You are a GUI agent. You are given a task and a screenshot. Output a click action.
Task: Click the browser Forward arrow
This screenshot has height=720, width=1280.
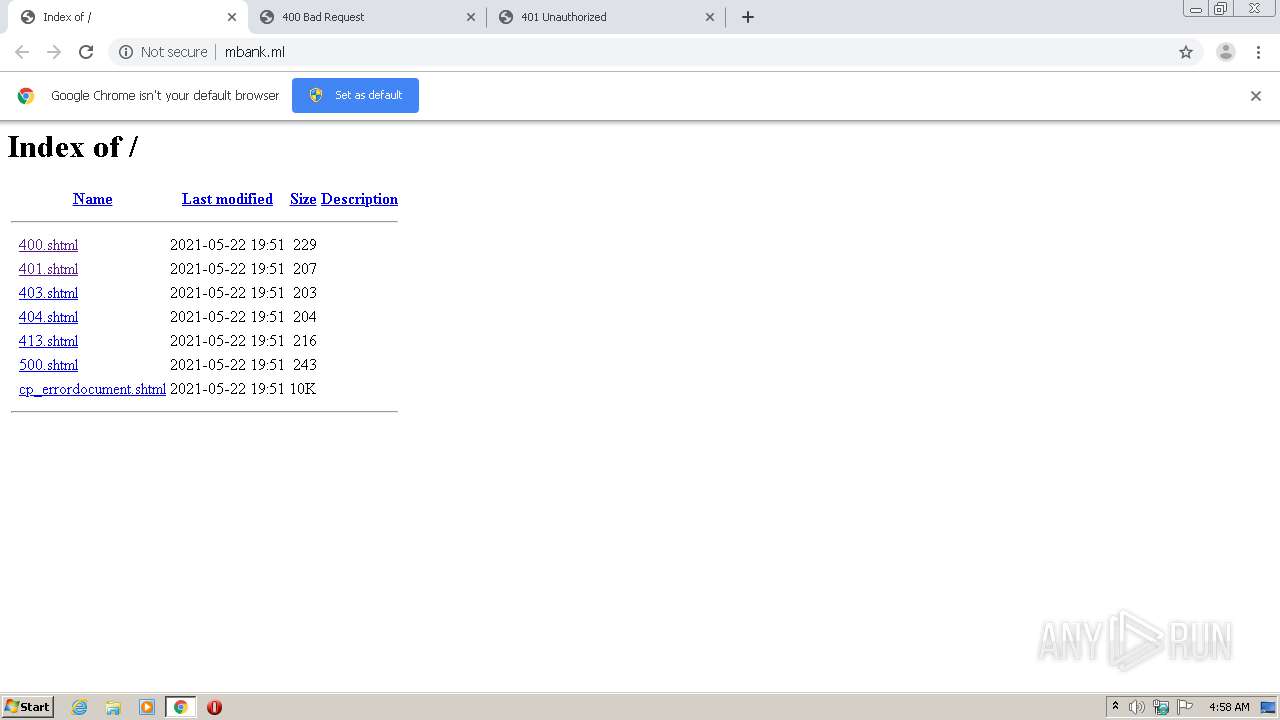tap(54, 52)
